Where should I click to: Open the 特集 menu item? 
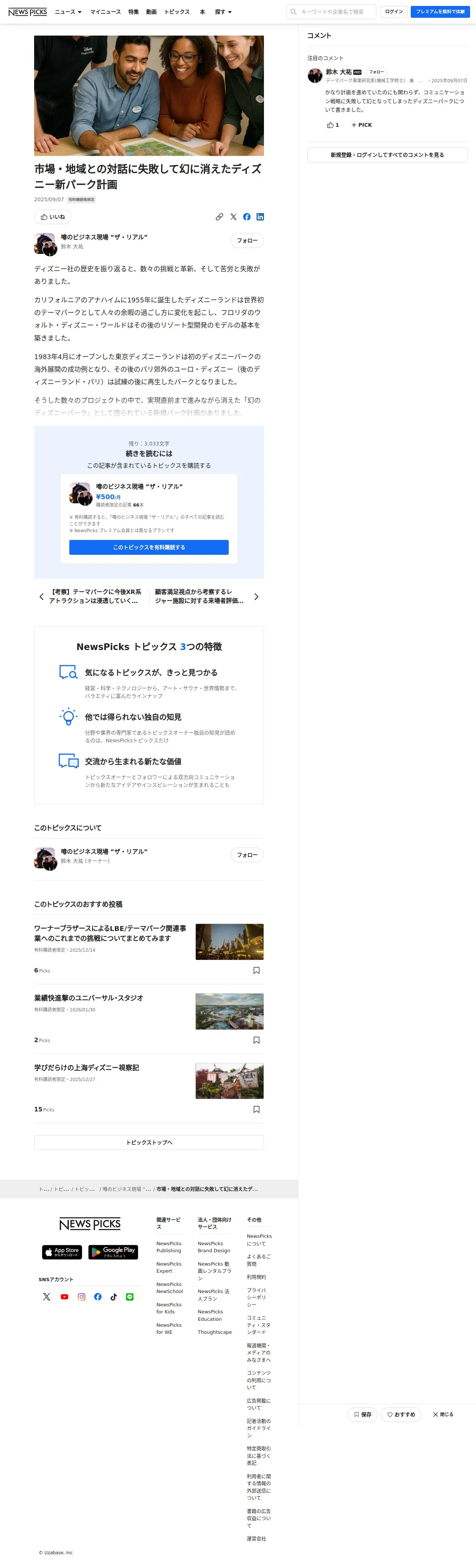click(133, 11)
